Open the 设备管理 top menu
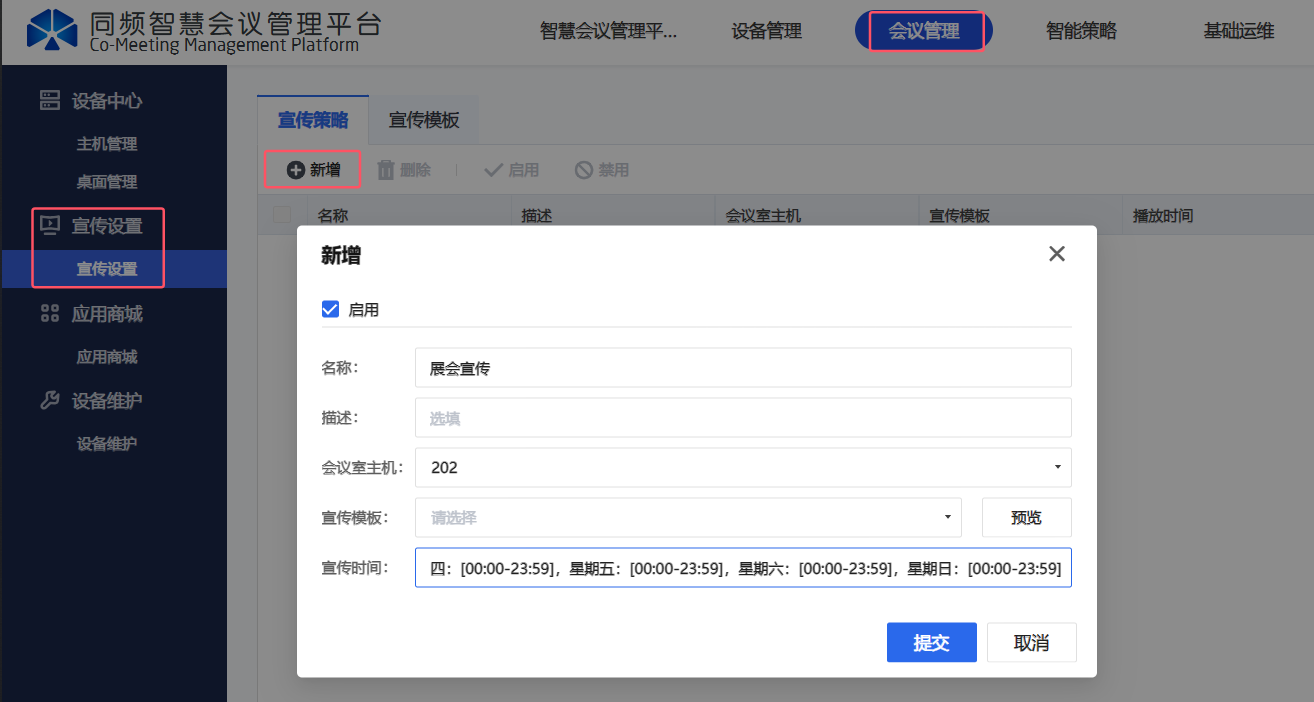Image resolution: width=1314 pixels, height=702 pixels. (767, 31)
